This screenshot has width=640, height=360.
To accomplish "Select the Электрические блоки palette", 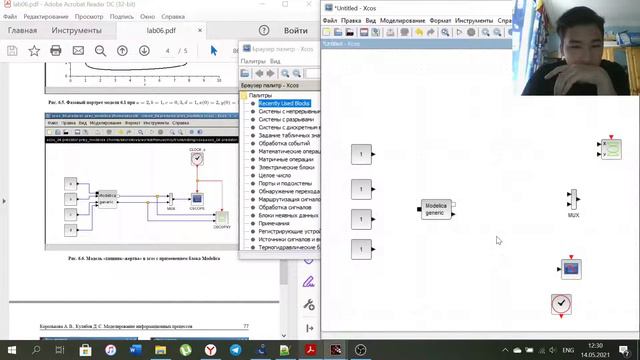I will coord(286,167).
